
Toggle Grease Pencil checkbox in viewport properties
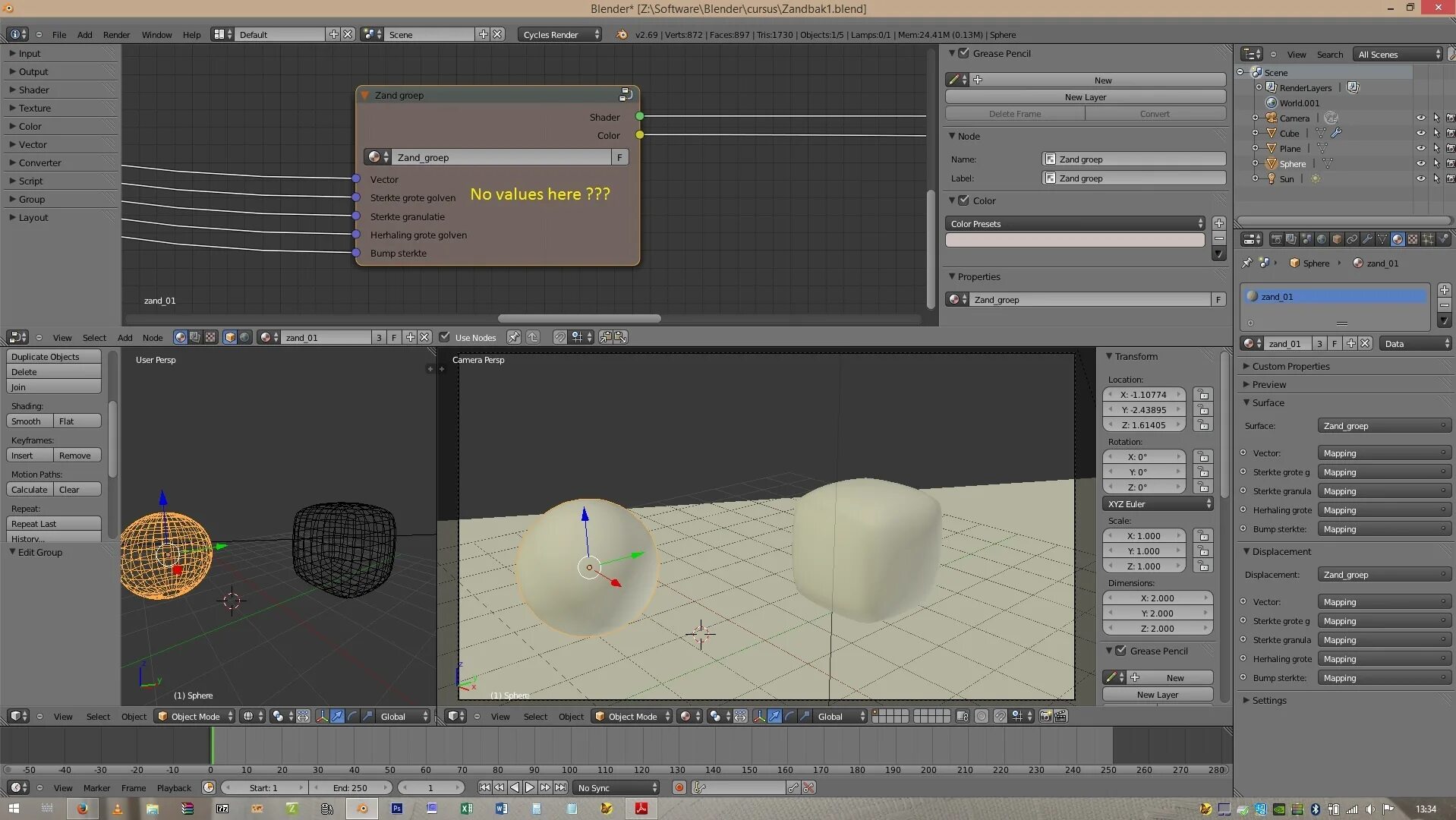tap(1120, 651)
